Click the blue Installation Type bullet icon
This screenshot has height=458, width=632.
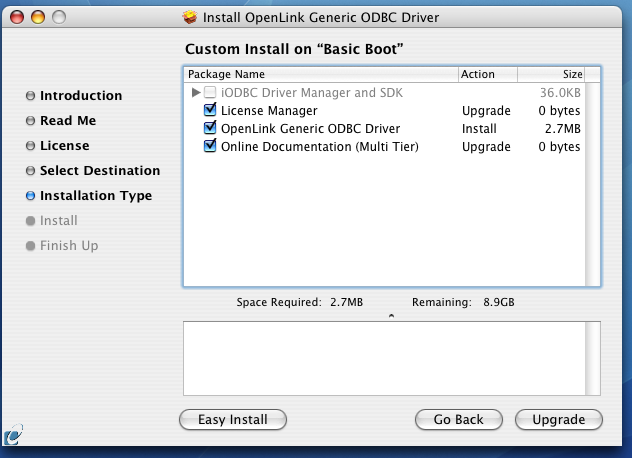[31, 196]
